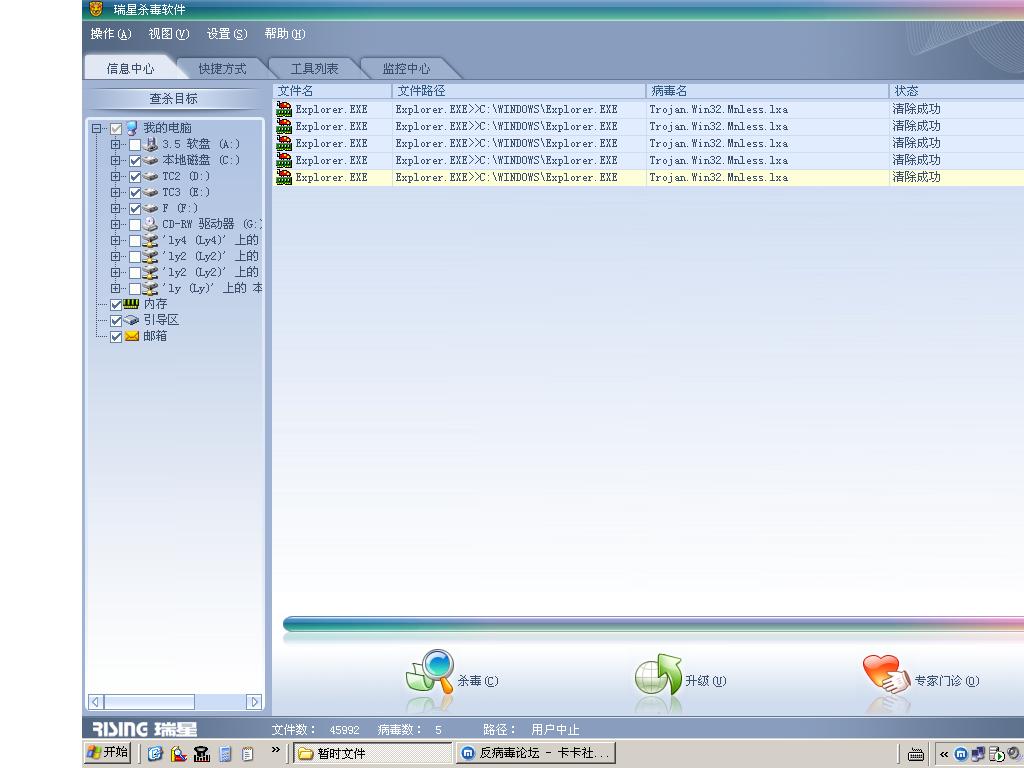Expand hidden tray icons with « arrow
Viewport: 1024px width, 768px height.
944,754
